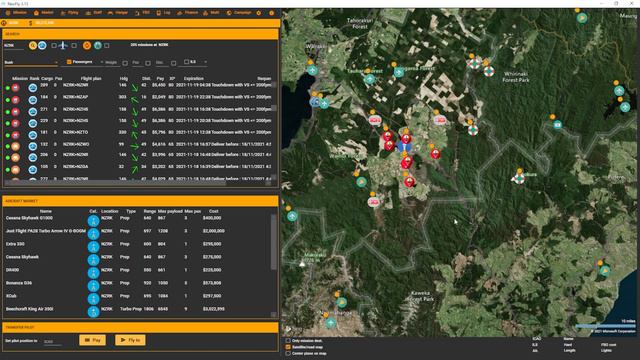Open the Rank filter dropdown
Image resolution: width=640 pixels, height=360 pixels.
tap(31, 62)
